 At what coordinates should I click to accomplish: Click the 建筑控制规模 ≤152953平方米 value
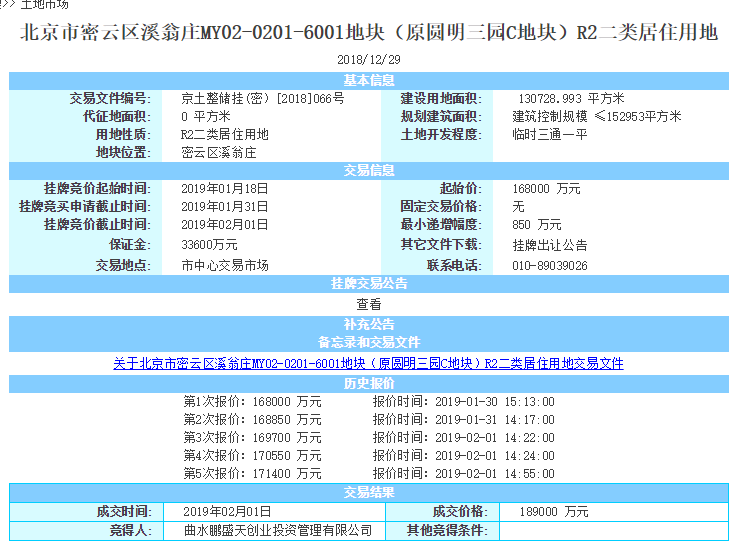pos(597,117)
